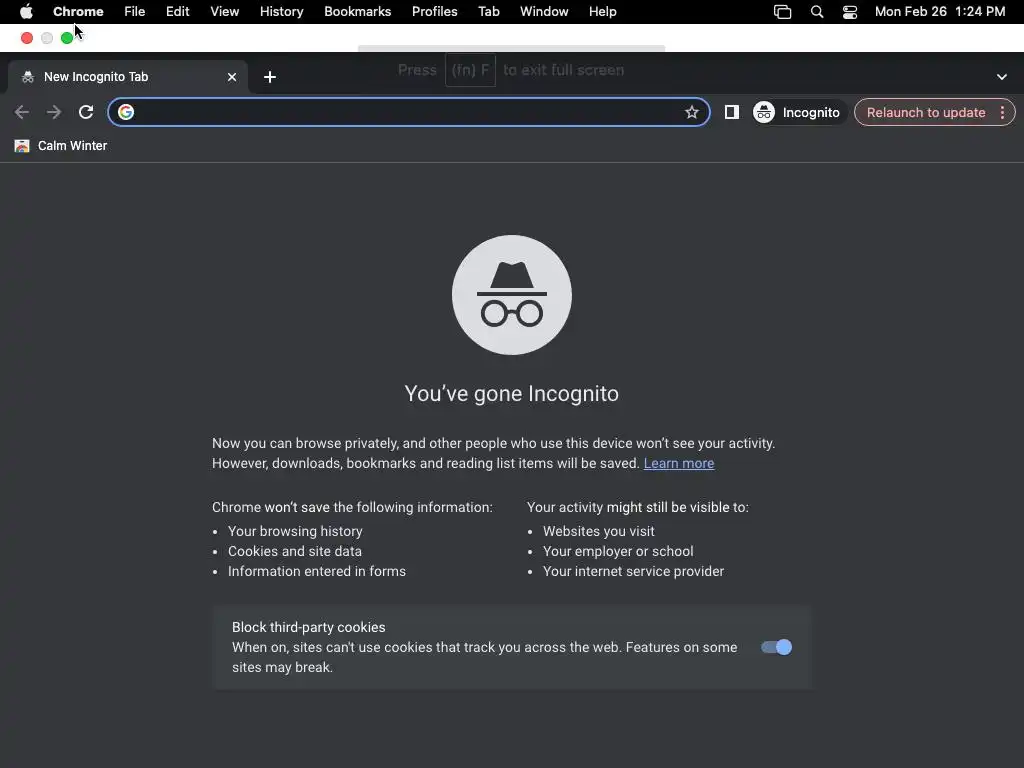Click "Websites you visit" list item
The image size is (1024, 768).
tap(598, 531)
